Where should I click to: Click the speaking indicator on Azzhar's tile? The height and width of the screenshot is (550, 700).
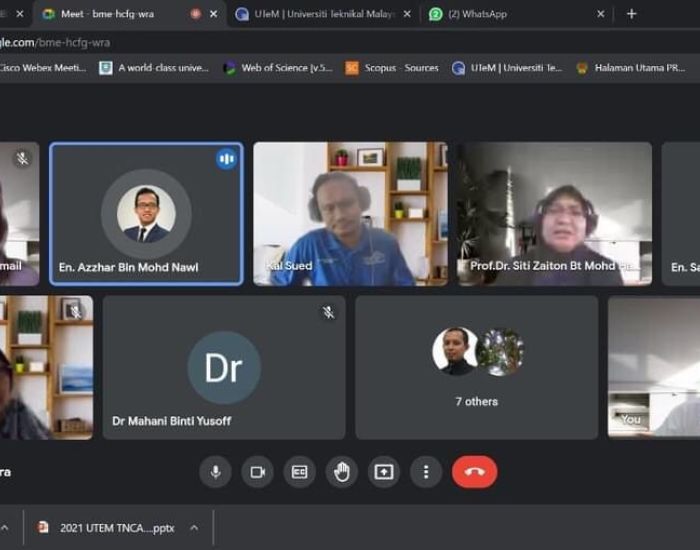[x=226, y=159]
